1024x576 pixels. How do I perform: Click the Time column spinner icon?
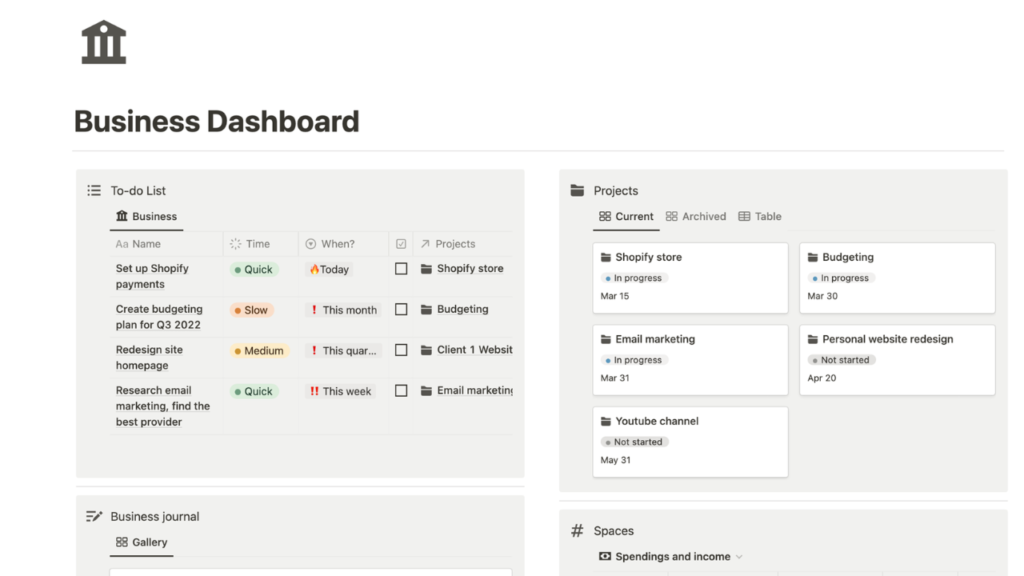[x=235, y=244]
